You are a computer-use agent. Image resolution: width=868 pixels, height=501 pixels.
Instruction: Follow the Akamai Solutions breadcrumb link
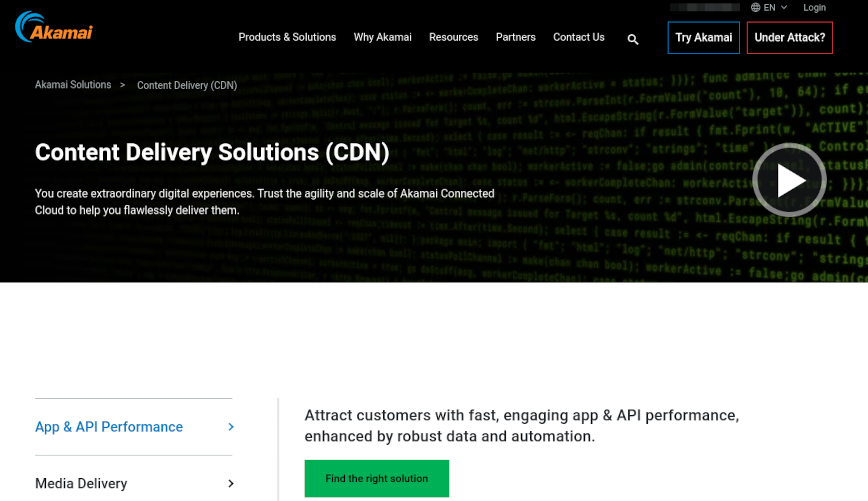[73, 85]
